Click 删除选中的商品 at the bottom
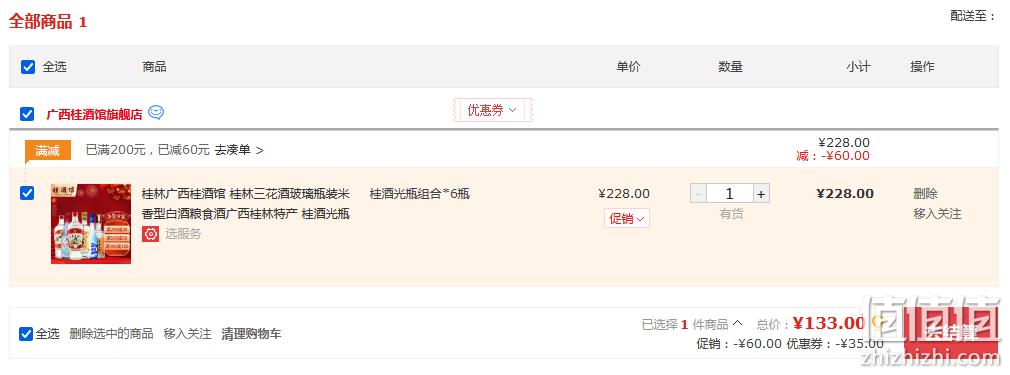1010x375 pixels. click(x=111, y=334)
